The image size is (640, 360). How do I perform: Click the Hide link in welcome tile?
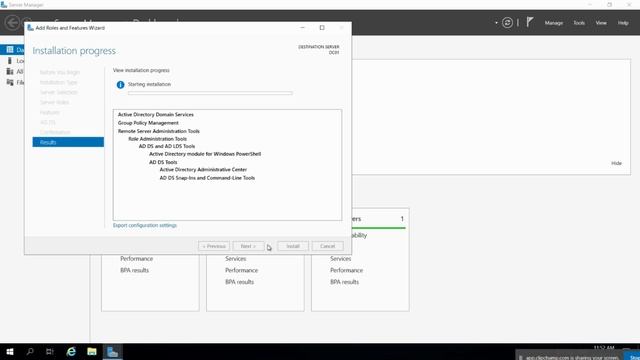point(616,163)
